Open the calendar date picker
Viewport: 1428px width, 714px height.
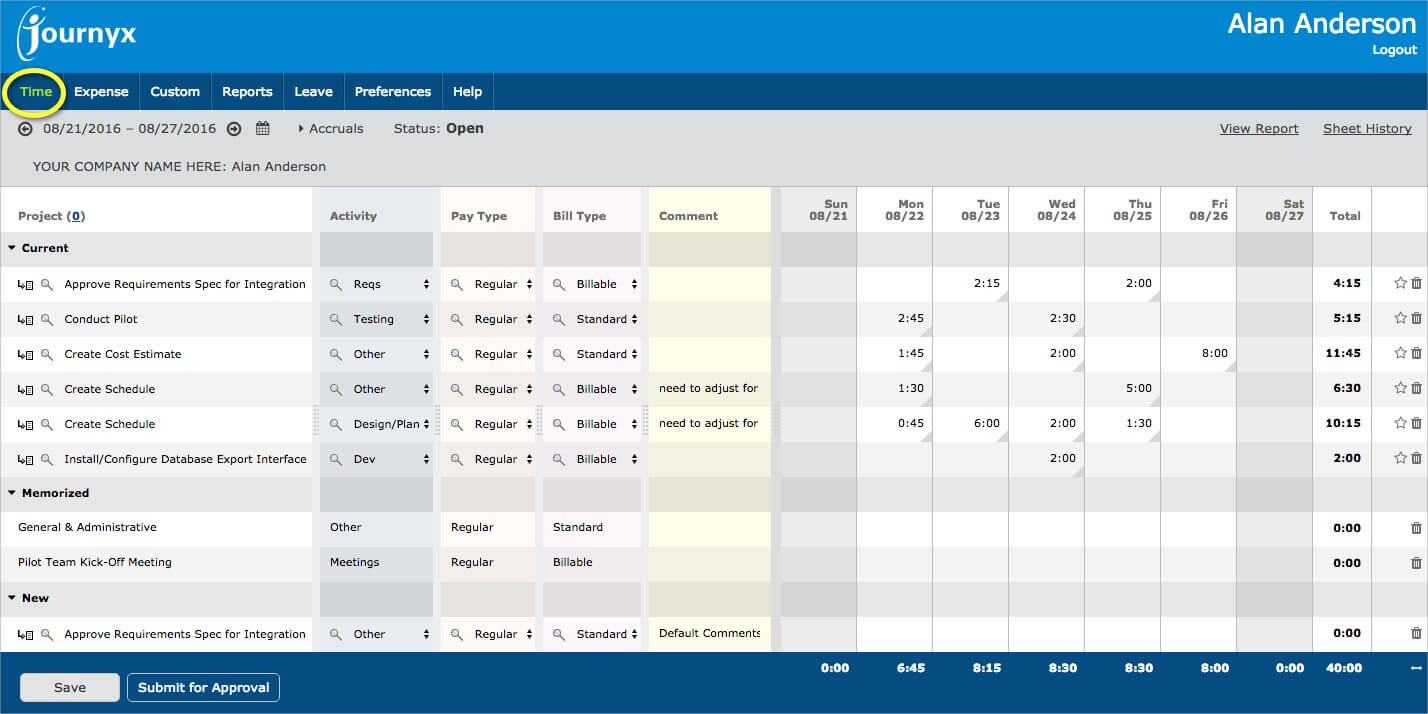(x=262, y=128)
